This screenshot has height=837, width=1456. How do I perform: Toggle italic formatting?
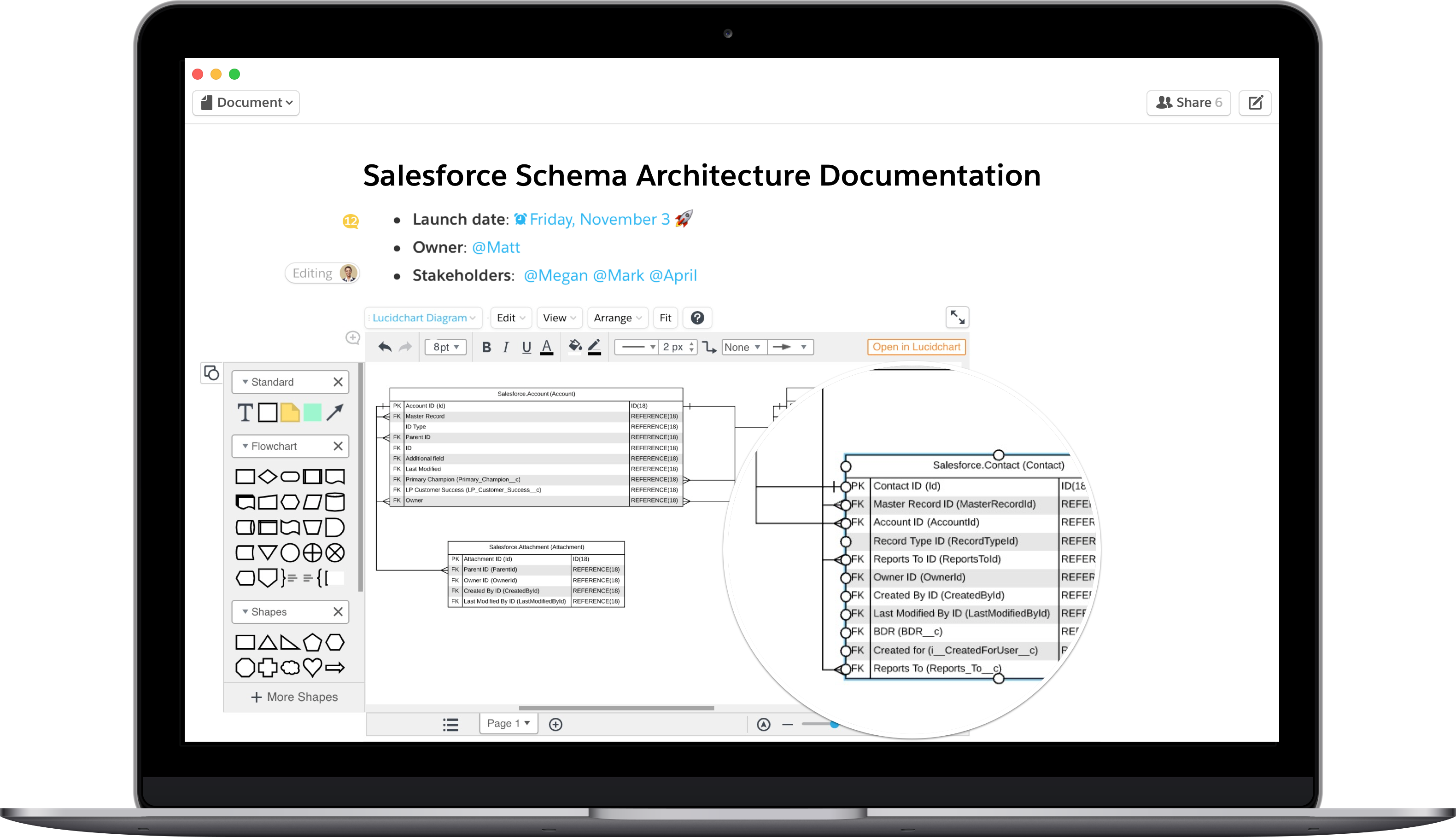(x=506, y=347)
